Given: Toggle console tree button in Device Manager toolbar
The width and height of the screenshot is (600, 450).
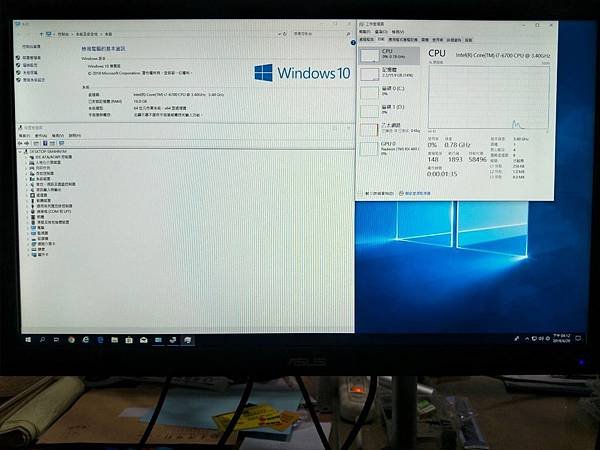Looking at the screenshot, I should click(x=36, y=143).
